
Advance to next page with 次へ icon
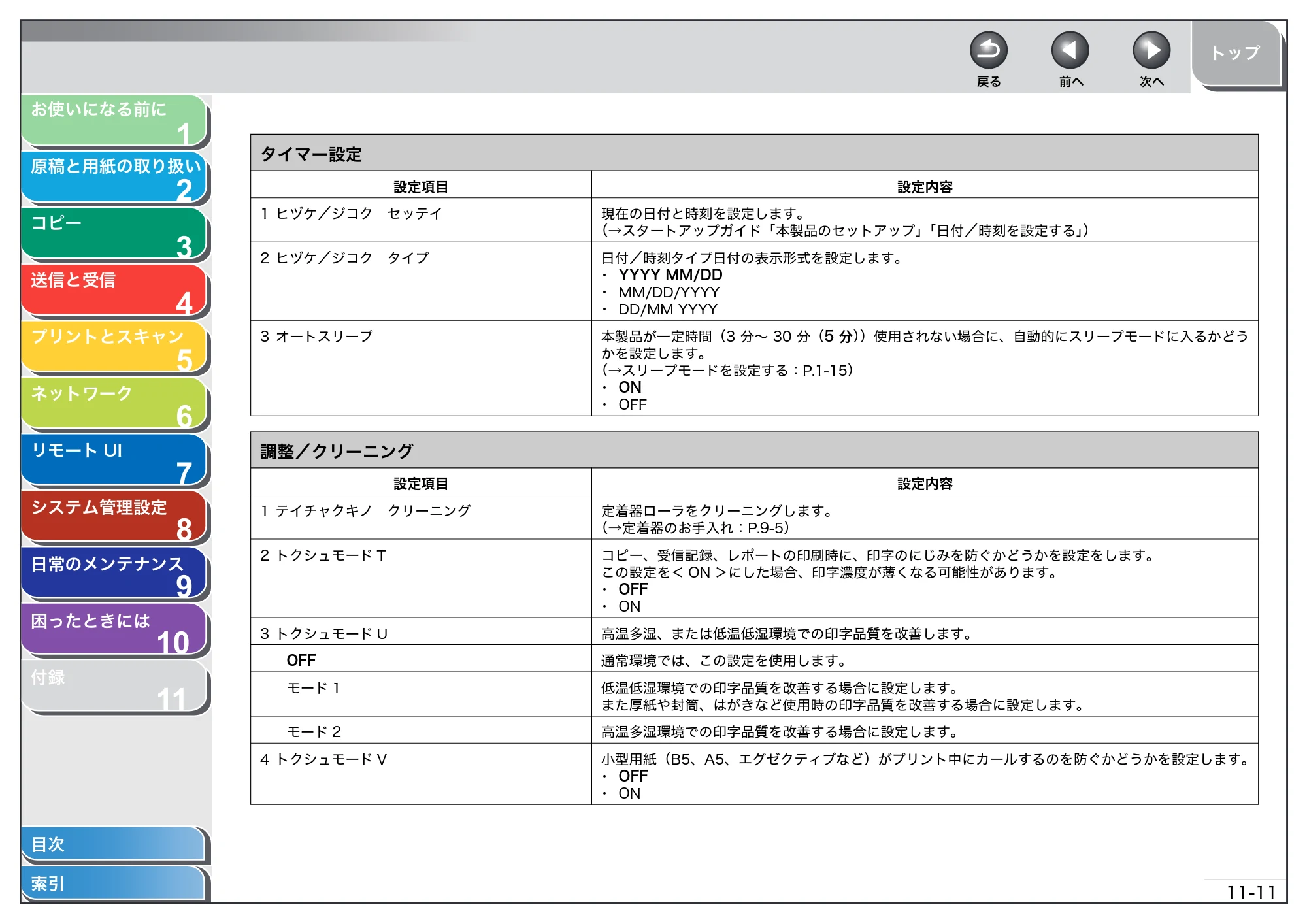1151,50
